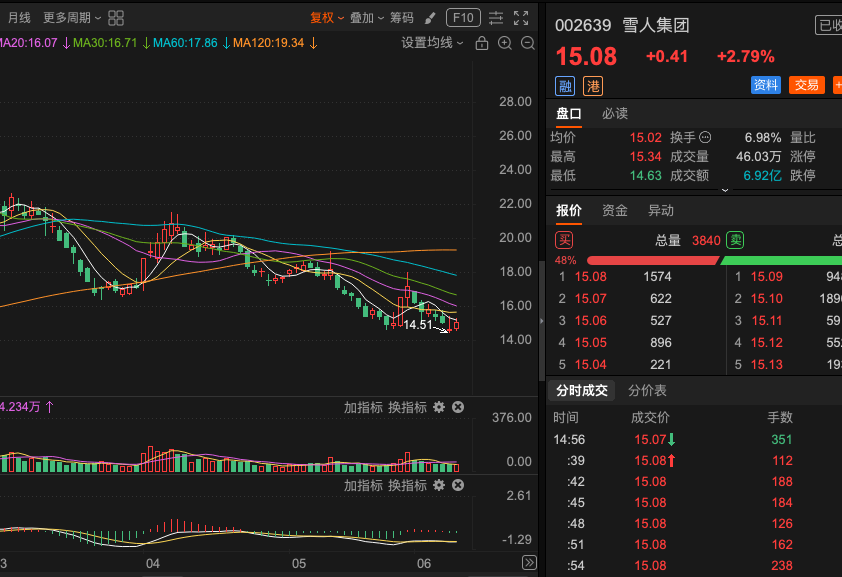Select the drawing brush tool icon
Viewport: 842px width, 577px height.
(x=430, y=18)
